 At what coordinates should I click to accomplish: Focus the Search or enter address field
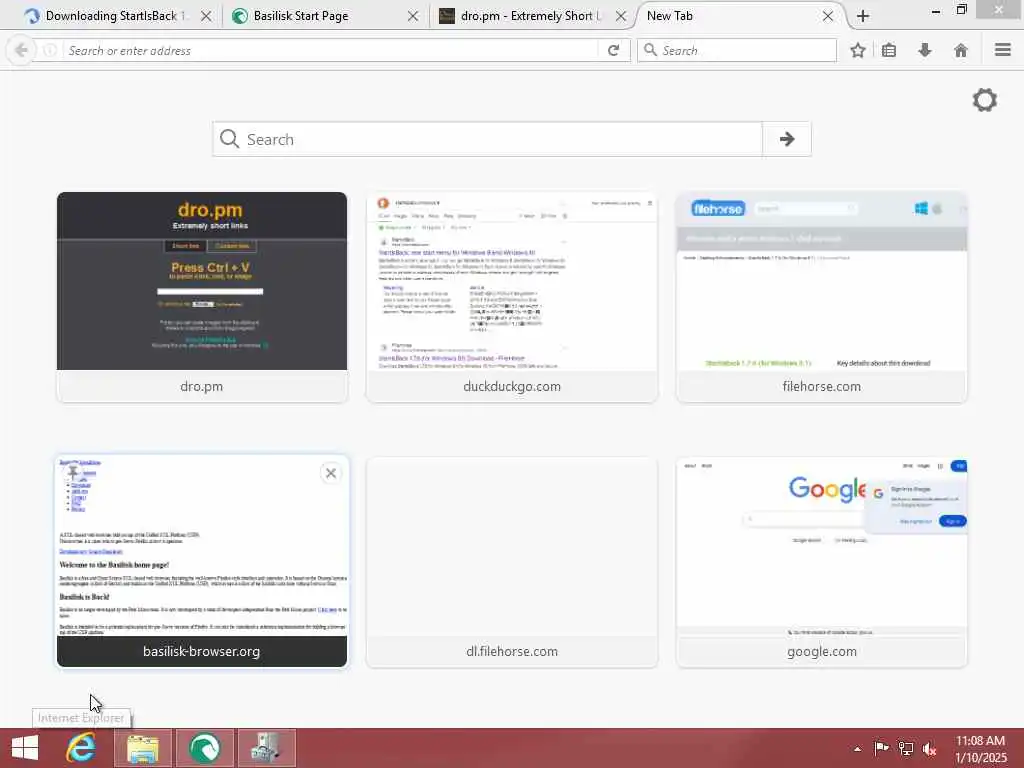330,50
